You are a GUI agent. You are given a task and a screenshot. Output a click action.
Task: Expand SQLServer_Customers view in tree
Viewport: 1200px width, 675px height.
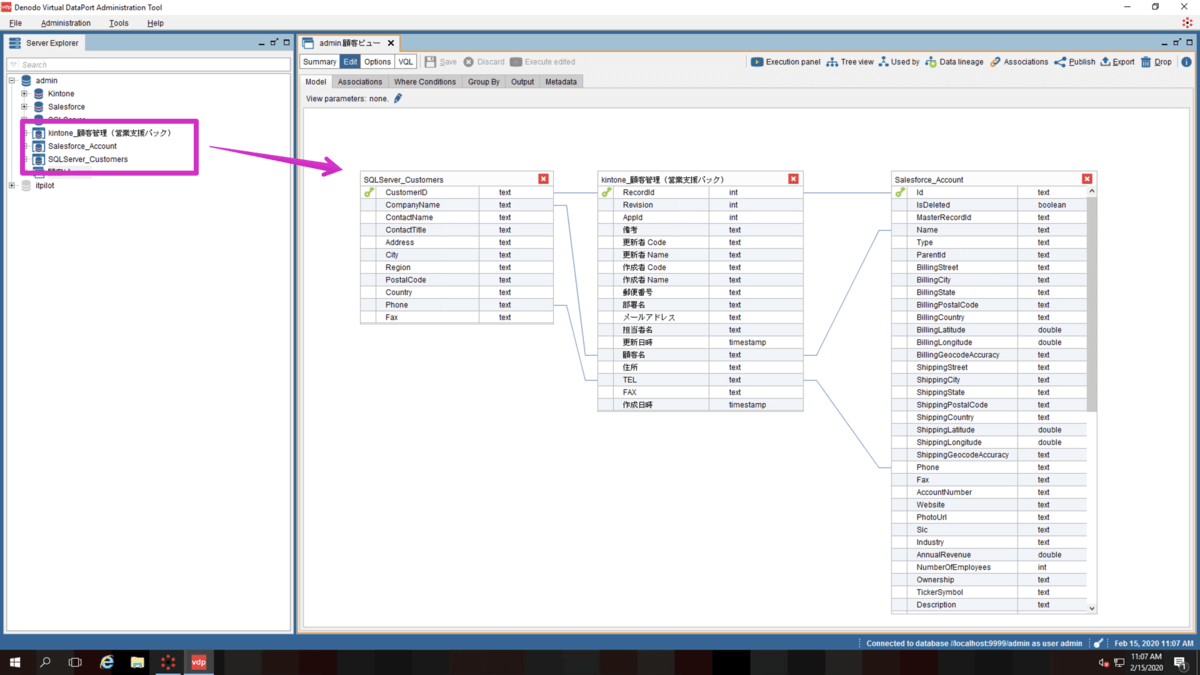pyautogui.click(x=26, y=159)
